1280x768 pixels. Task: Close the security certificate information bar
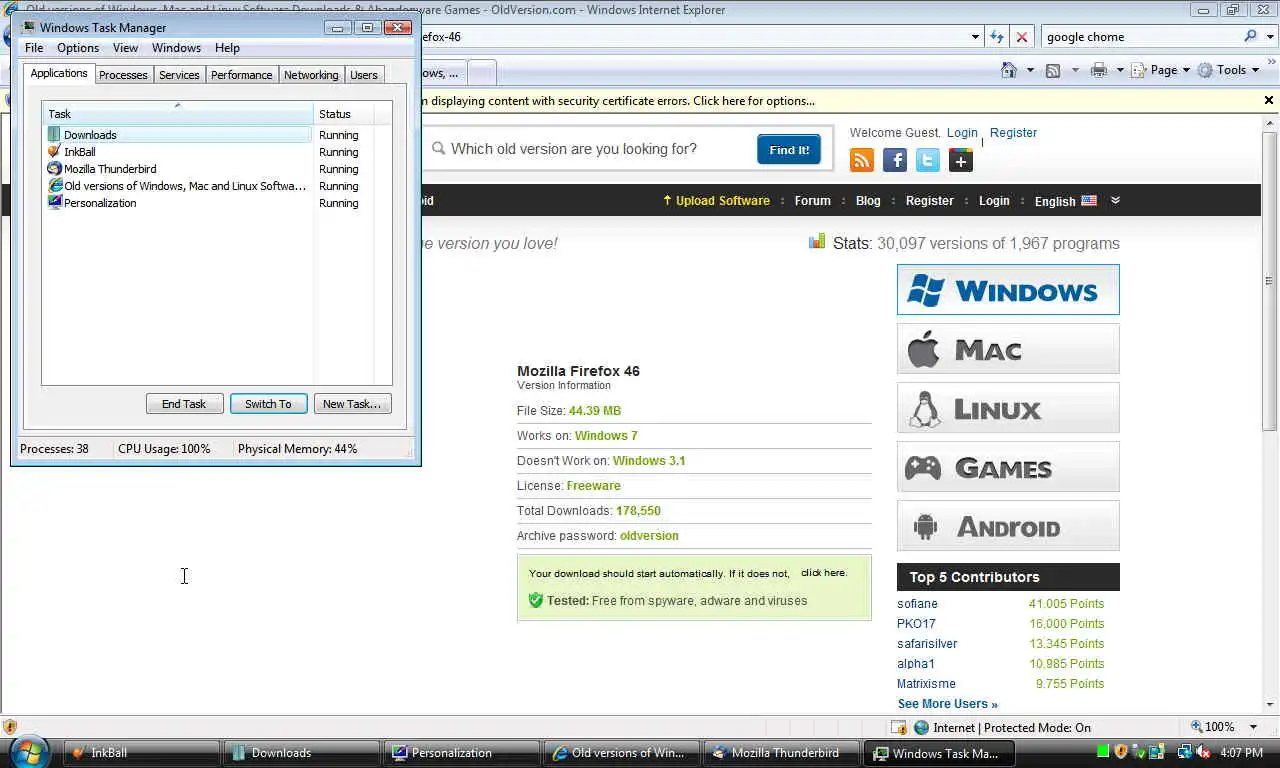[1269, 100]
